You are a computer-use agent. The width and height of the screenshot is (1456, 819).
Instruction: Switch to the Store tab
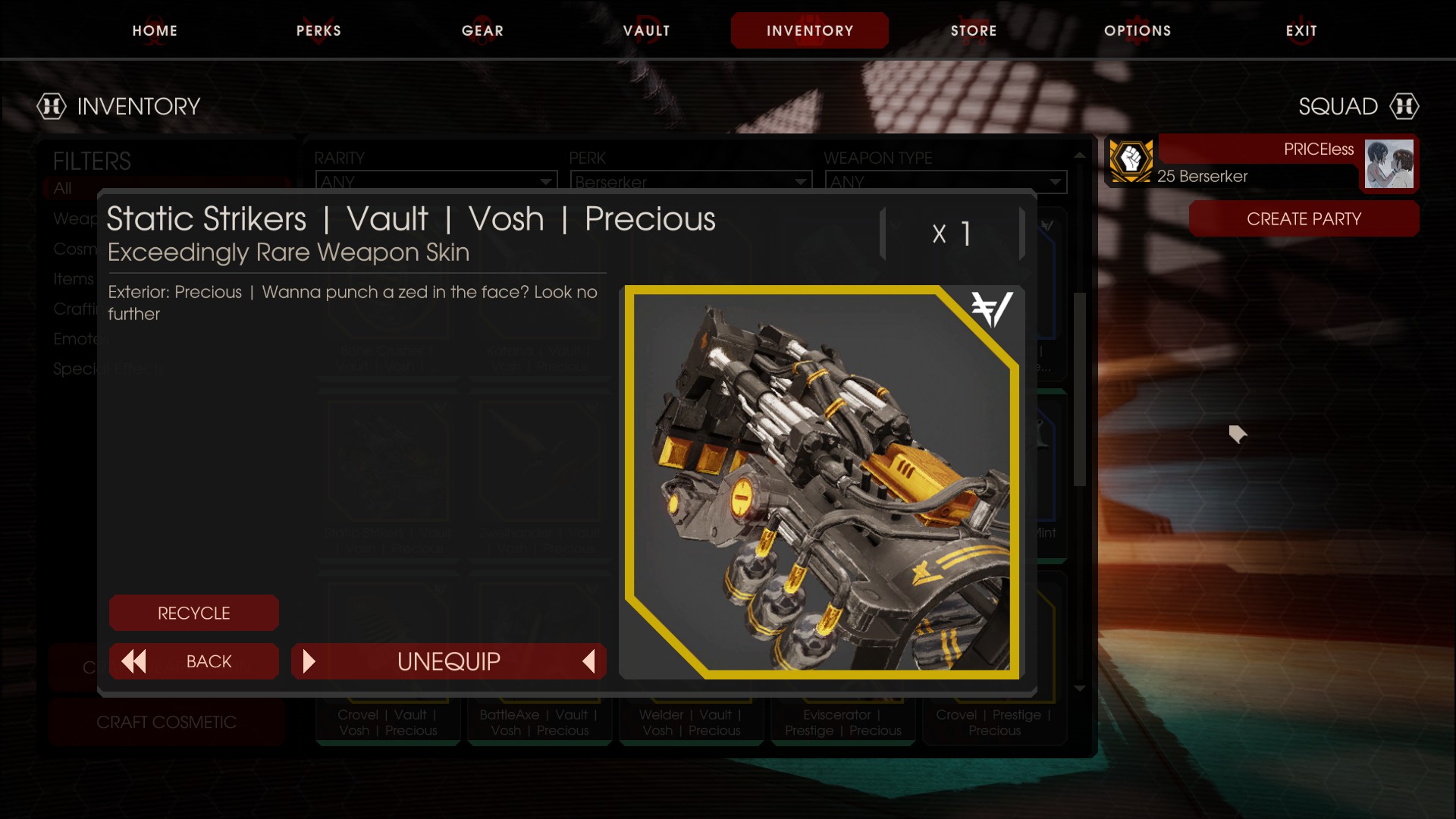pyautogui.click(x=974, y=30)
